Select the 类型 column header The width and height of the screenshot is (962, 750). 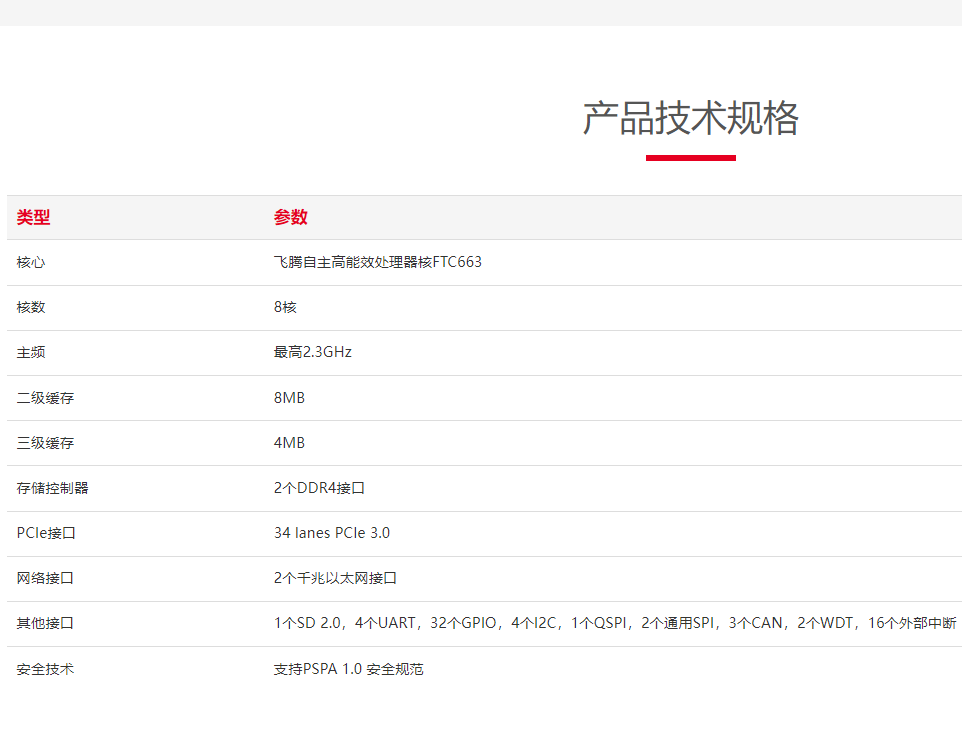point(33,217)
